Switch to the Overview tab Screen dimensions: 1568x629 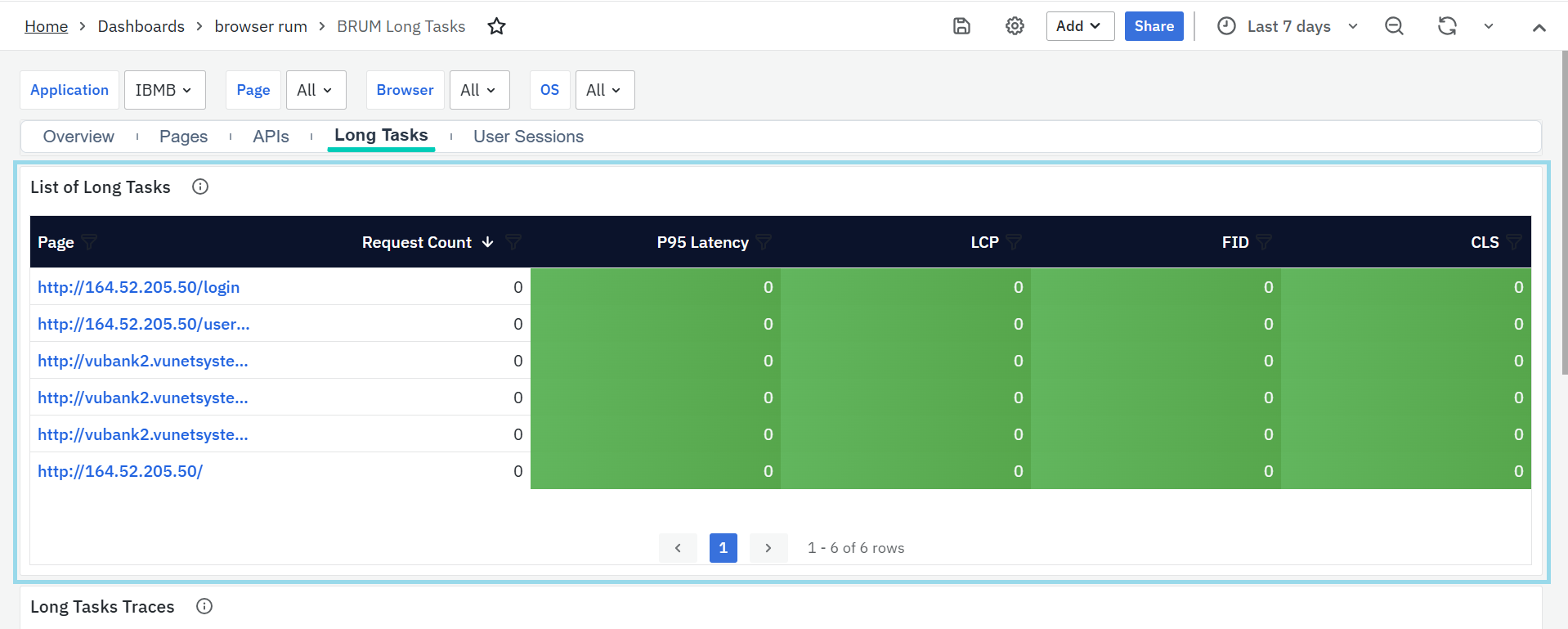tap(78, 137)
